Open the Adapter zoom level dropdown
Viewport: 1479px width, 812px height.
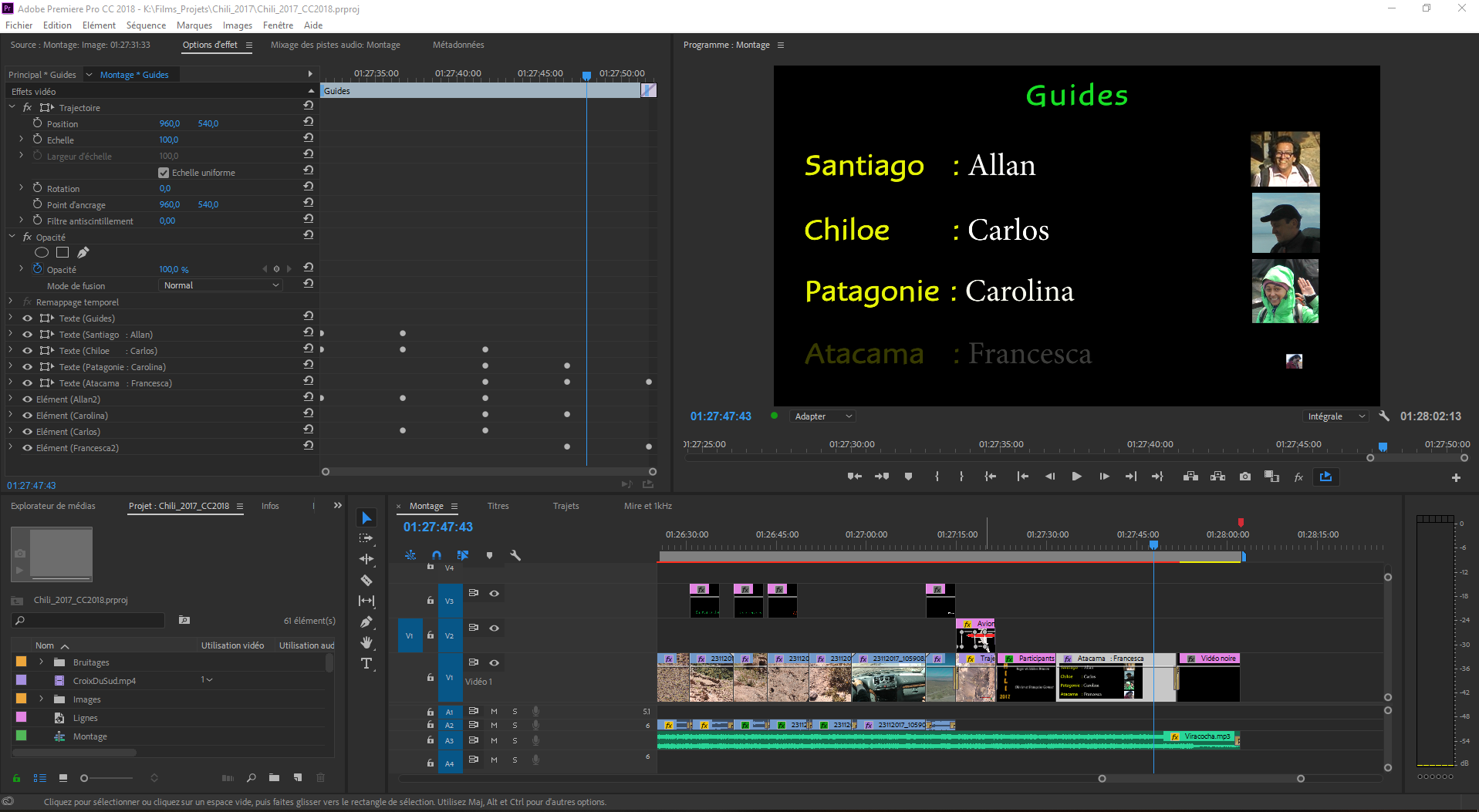tap(822, 416)
